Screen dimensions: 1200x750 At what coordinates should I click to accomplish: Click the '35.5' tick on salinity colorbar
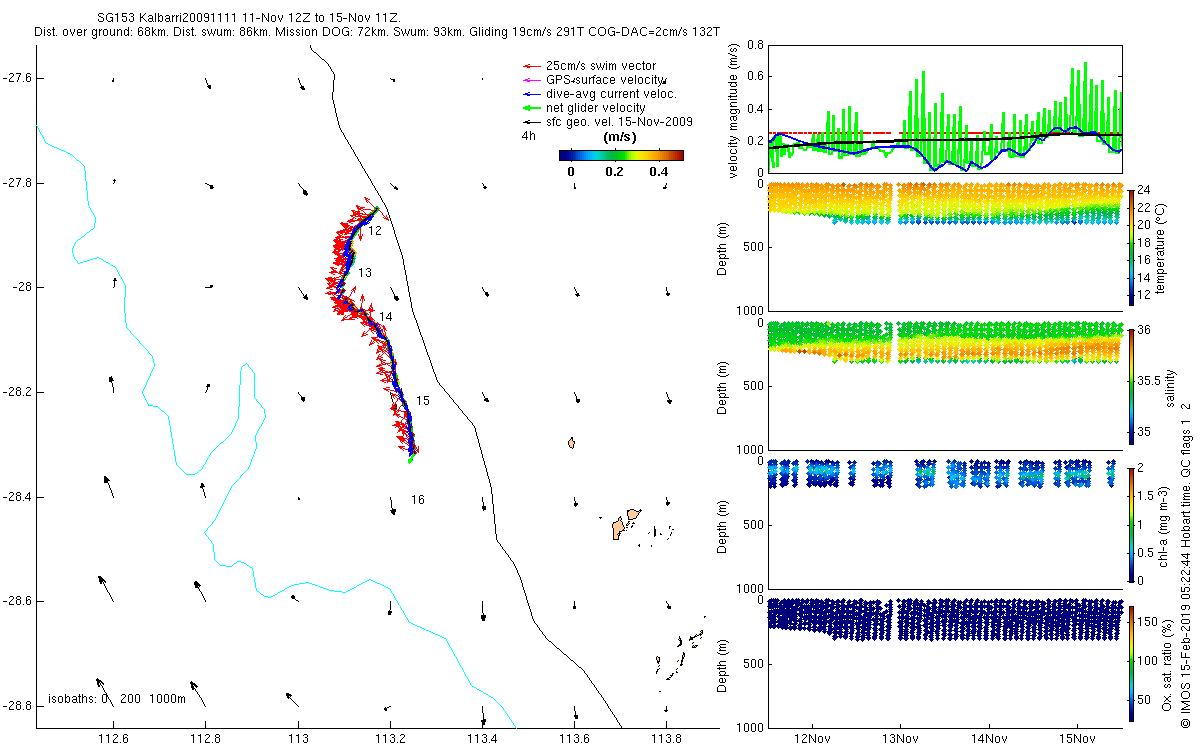1151,381
